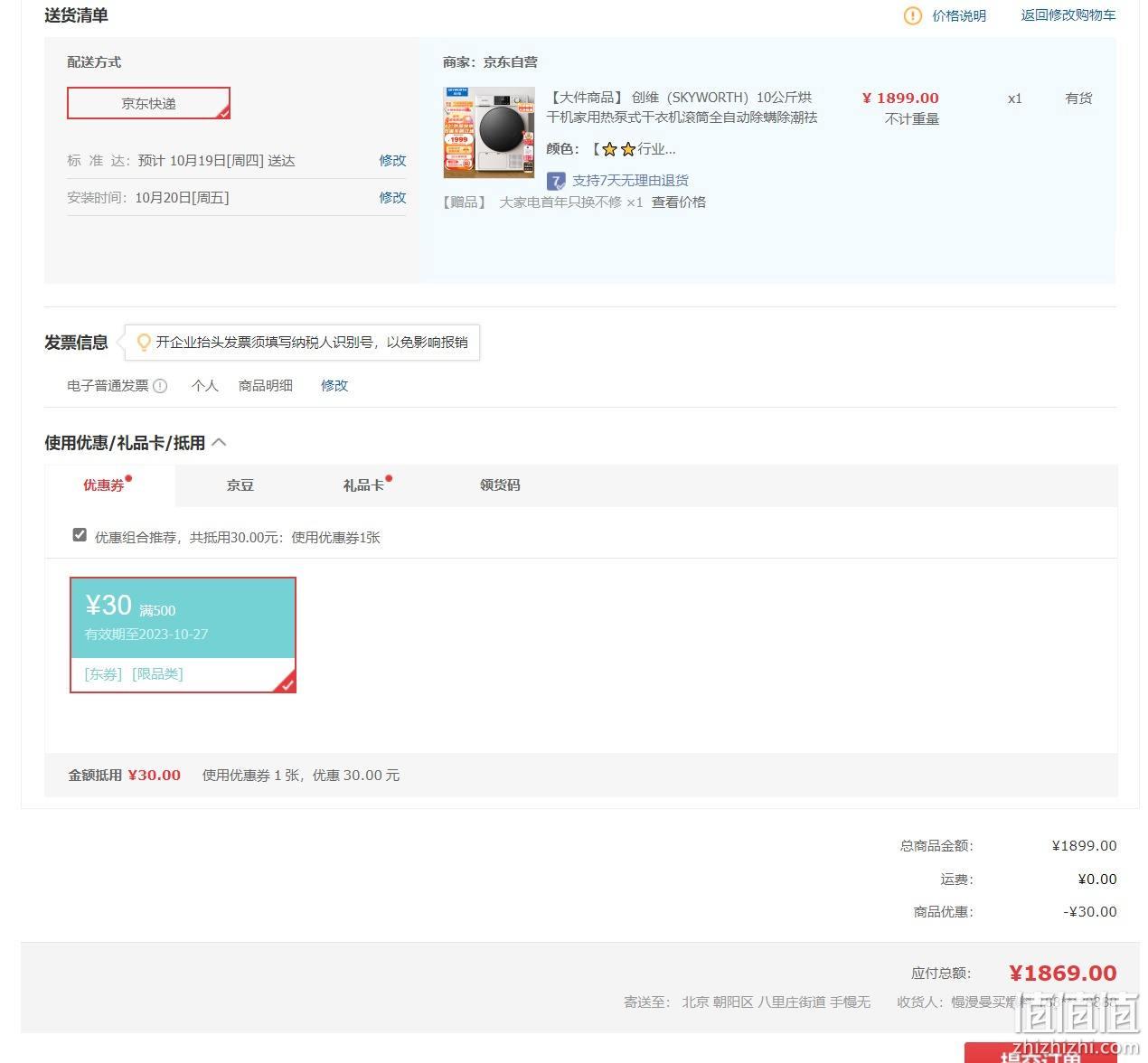
Task: Switch to the 优惠券 tab
Action: (x=108, y=485)
